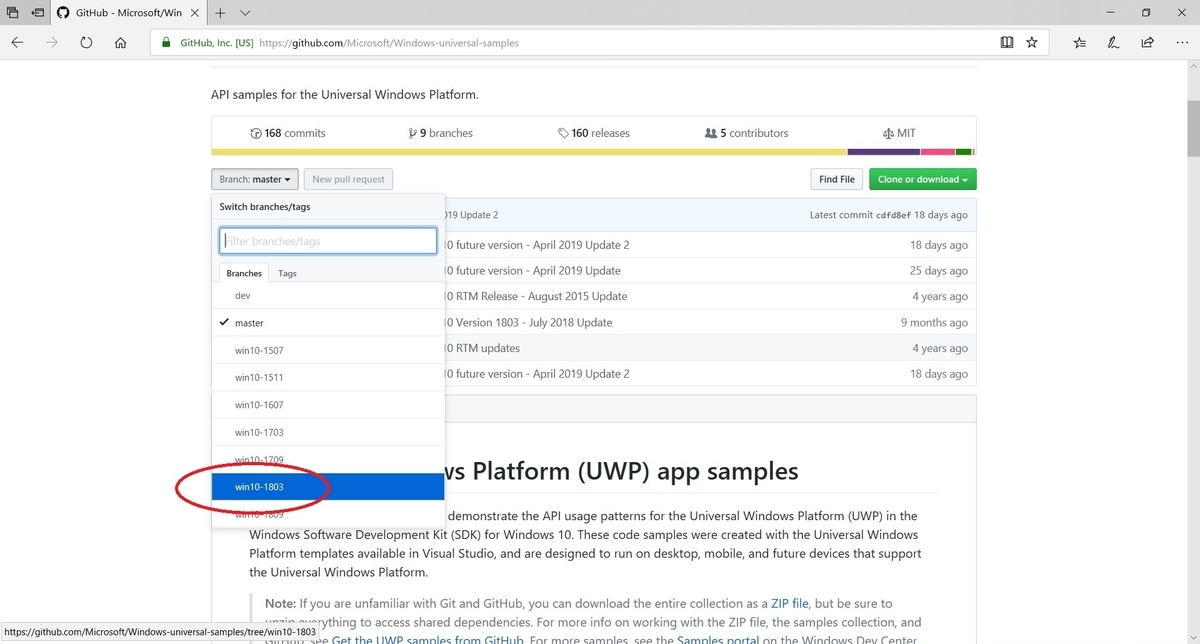Open Get the UWP samples from GitHub link
This screenshot has height=644, width=1200.
pos(428,639)
